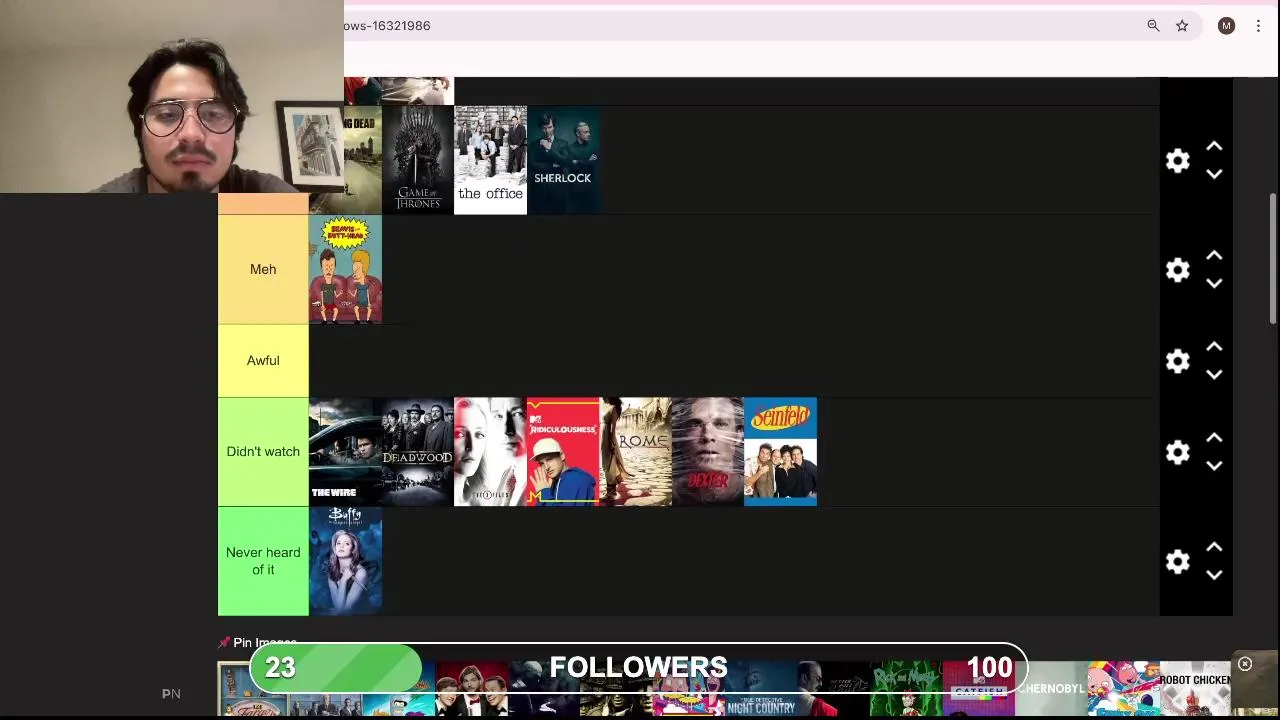Select the Game of Thrones poster

pos(418,160)
